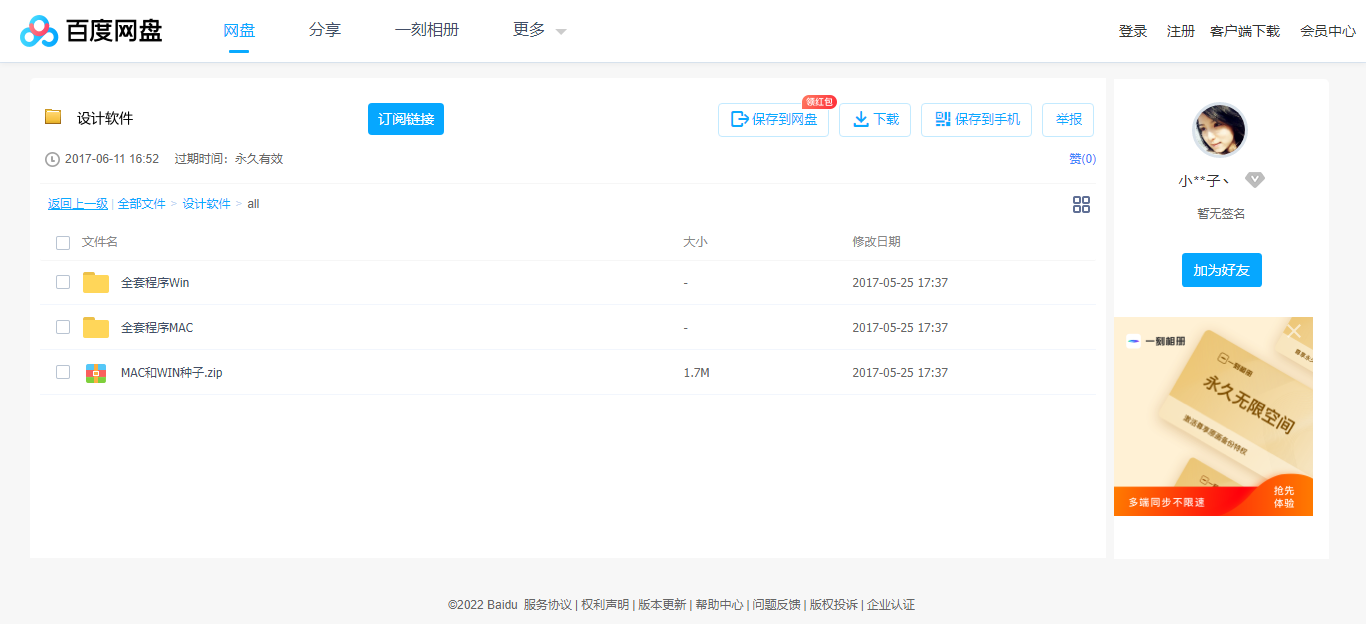Click the MAC和WIN种子.zip archive icon
The width and height of the screenshot is (1366, 624).
click(x=95, y=372)
